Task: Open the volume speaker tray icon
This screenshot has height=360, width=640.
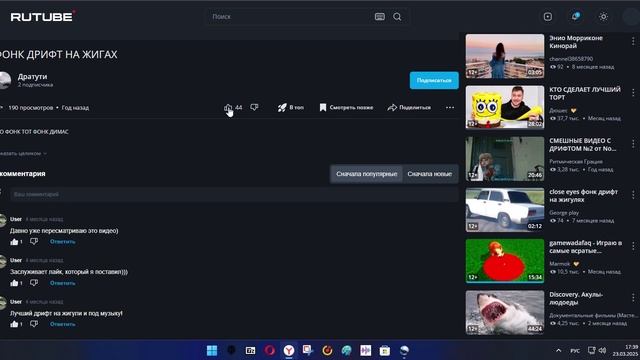Action: point(602,350)
